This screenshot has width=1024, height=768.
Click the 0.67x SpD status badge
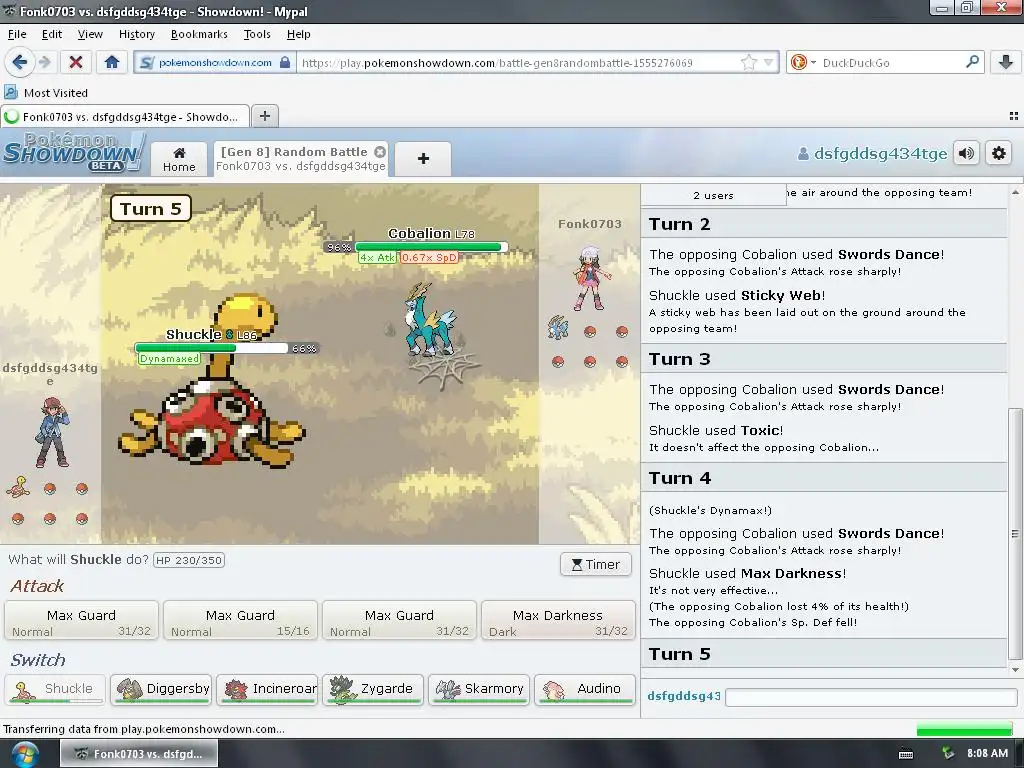[429, 257]
